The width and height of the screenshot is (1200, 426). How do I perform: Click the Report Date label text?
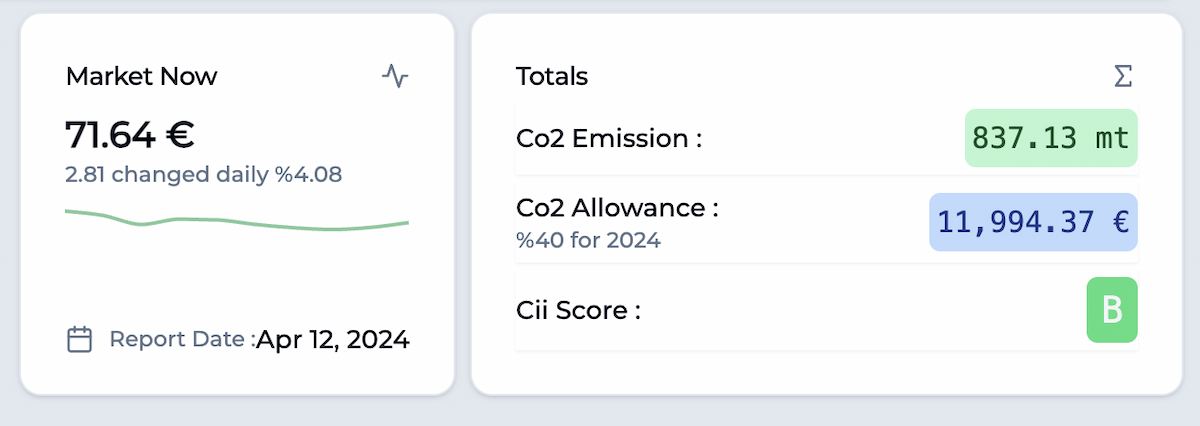click(183, 340)
